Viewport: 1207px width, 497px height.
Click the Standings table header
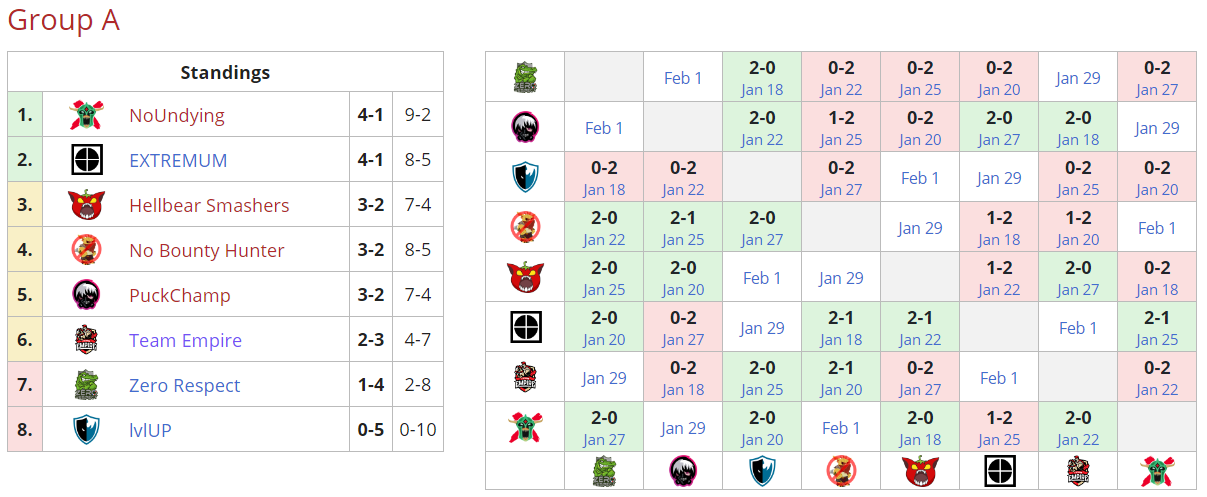[225, 72]
